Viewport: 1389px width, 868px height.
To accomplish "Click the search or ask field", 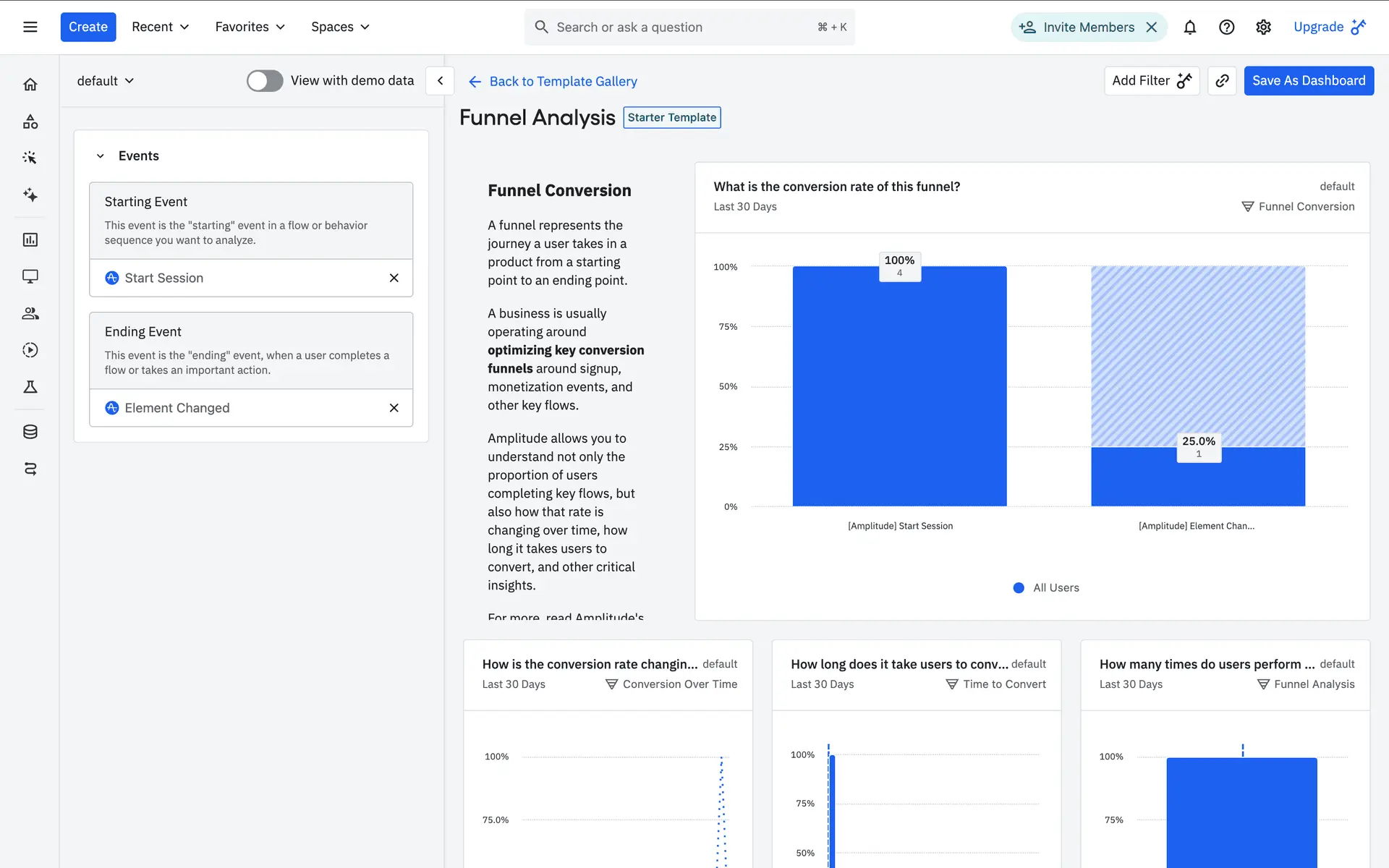I will tap(680, 27).
